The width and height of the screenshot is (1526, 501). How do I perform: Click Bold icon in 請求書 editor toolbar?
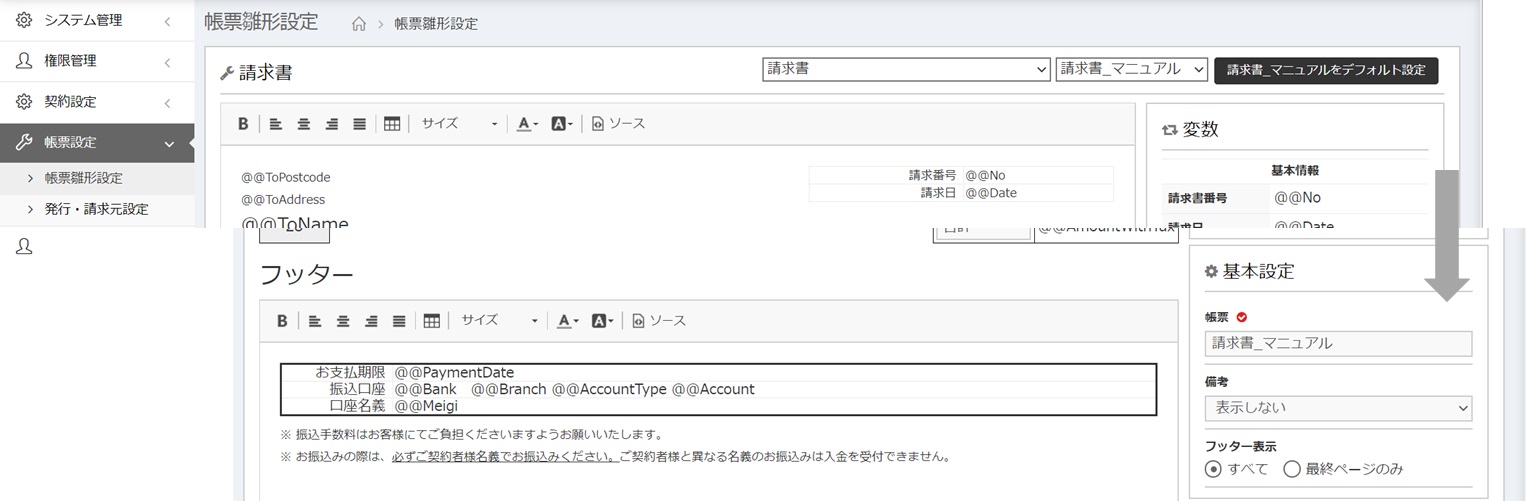pos(243,124)
